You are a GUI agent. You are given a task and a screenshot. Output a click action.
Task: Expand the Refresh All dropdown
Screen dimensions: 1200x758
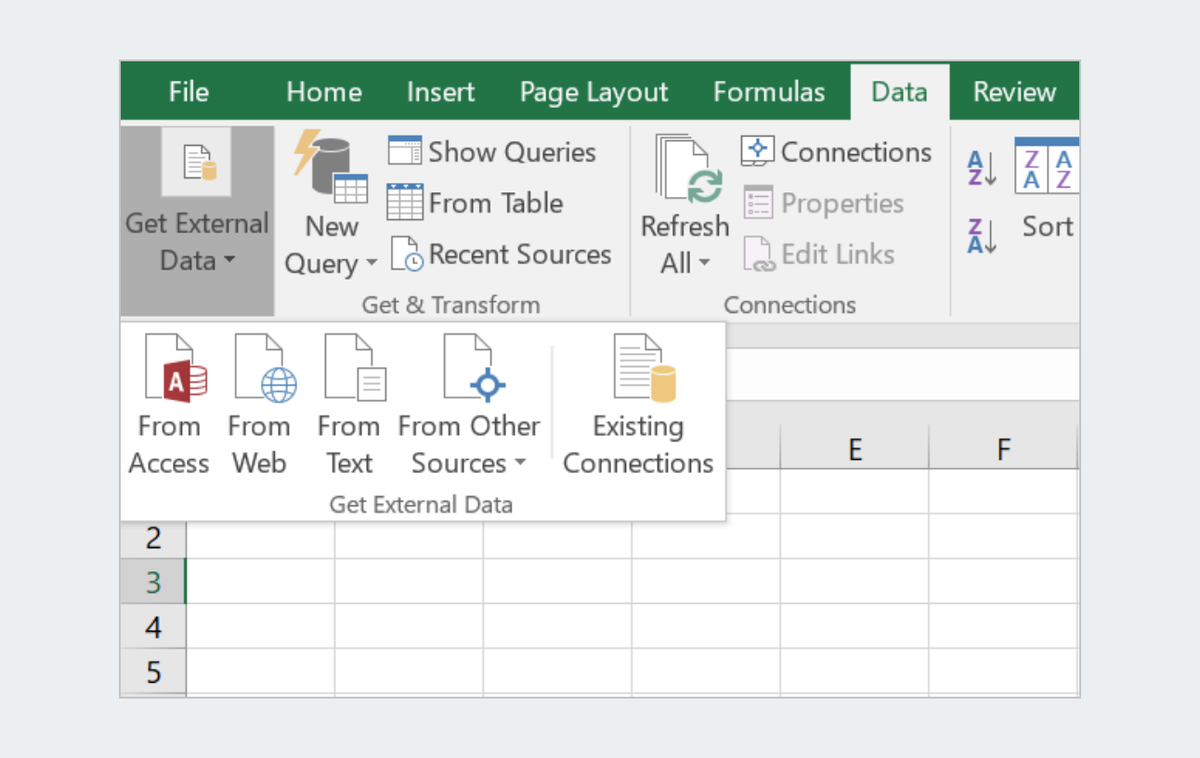pyautogui.click(x=685, y=205)
